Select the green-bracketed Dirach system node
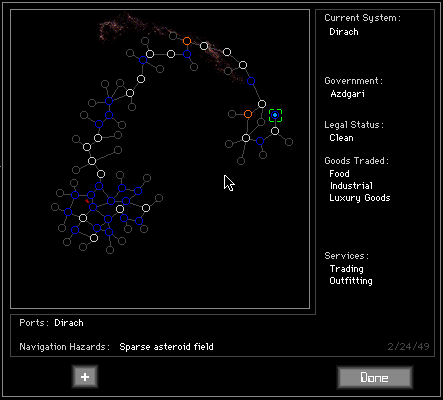Image resolution: width=443 pixels, height=400 pixels. (275, 115)
